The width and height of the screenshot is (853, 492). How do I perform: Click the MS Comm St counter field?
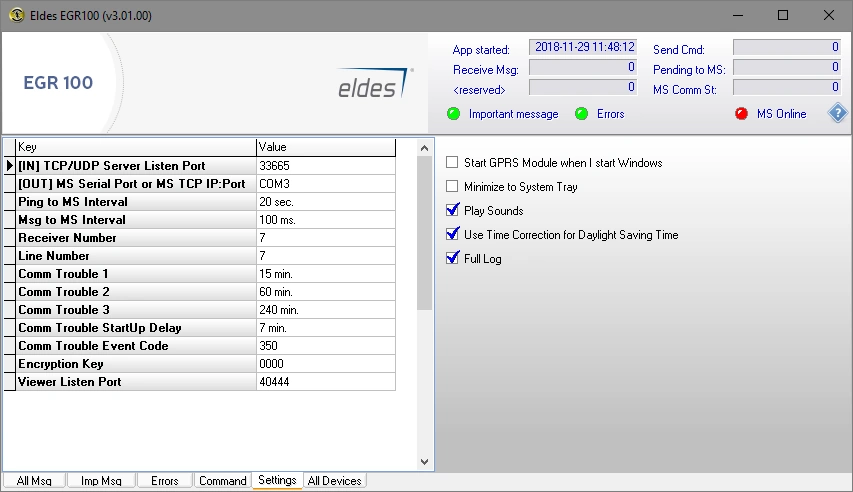tap(787, 88)
